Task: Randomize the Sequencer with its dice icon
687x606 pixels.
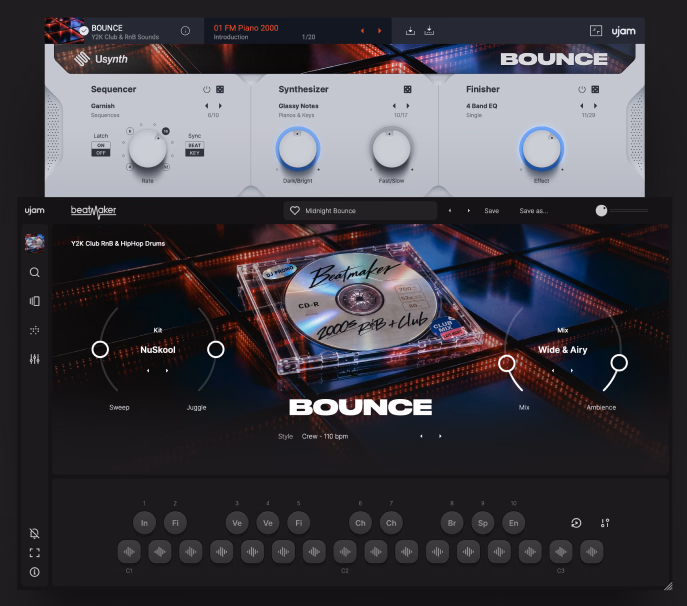Action: [x=220, y=89]
